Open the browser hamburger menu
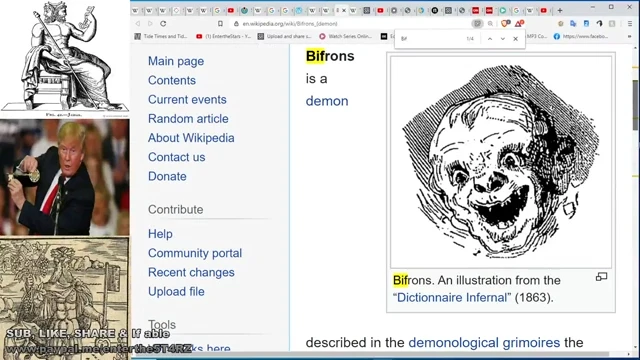The height and width of the screenshot is (360, 640). (630, 24)
